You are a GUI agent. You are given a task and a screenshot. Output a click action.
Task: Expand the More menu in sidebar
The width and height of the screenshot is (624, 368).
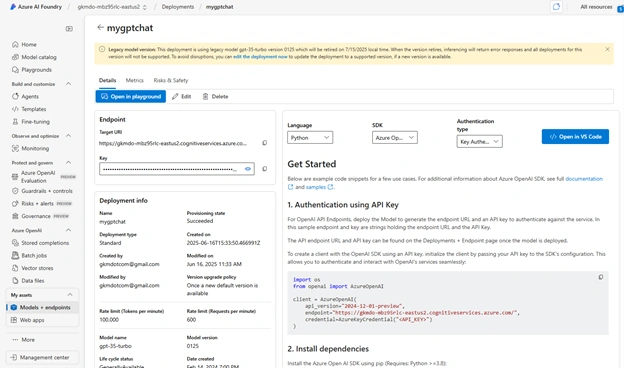click(x=23, y=340)
